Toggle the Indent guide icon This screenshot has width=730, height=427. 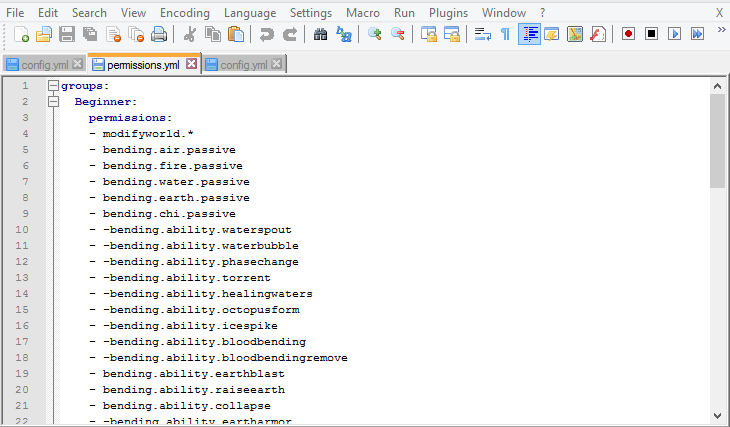(x=529, y=34)
